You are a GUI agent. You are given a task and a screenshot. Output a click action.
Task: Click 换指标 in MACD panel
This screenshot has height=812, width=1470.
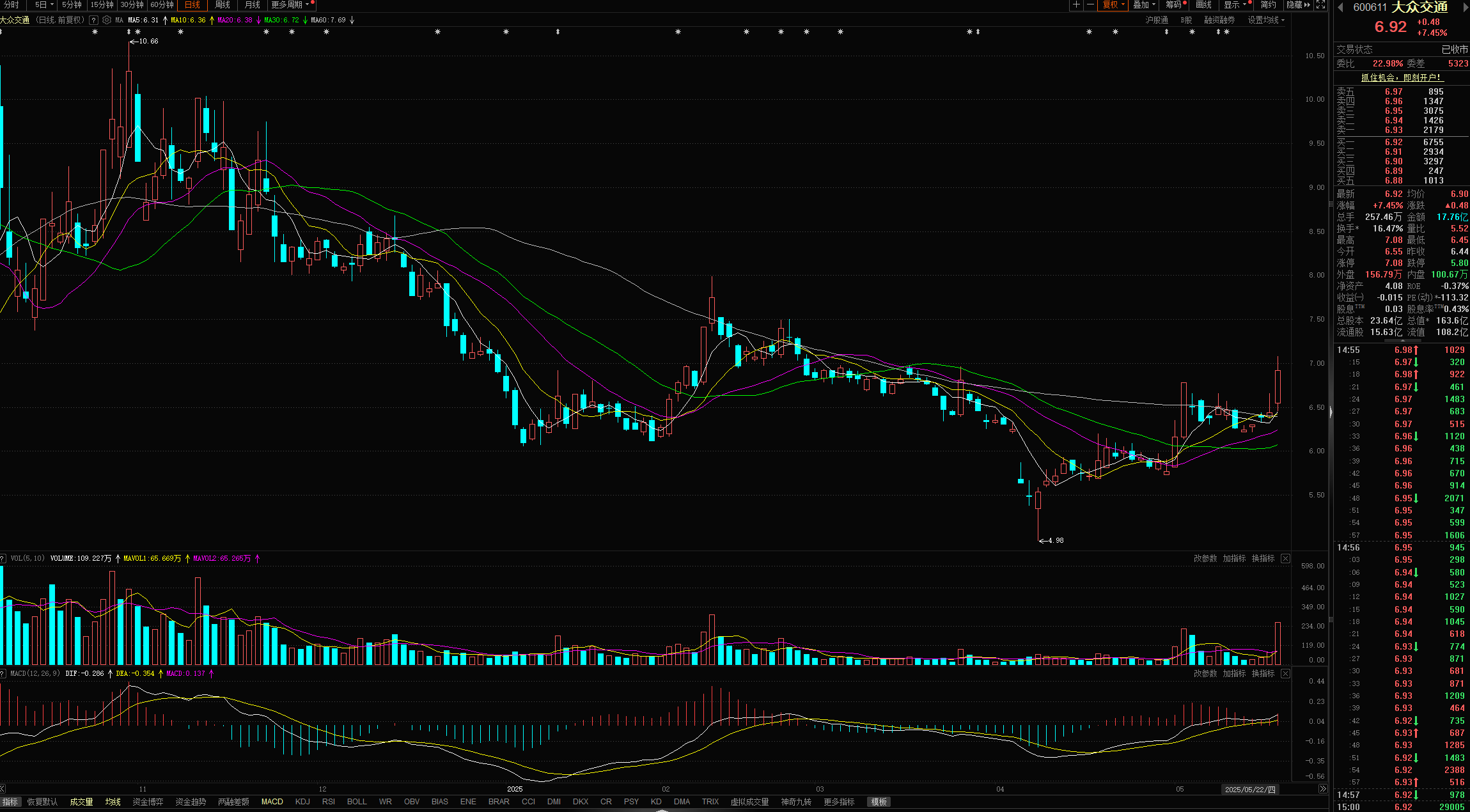click(1263, 673)
